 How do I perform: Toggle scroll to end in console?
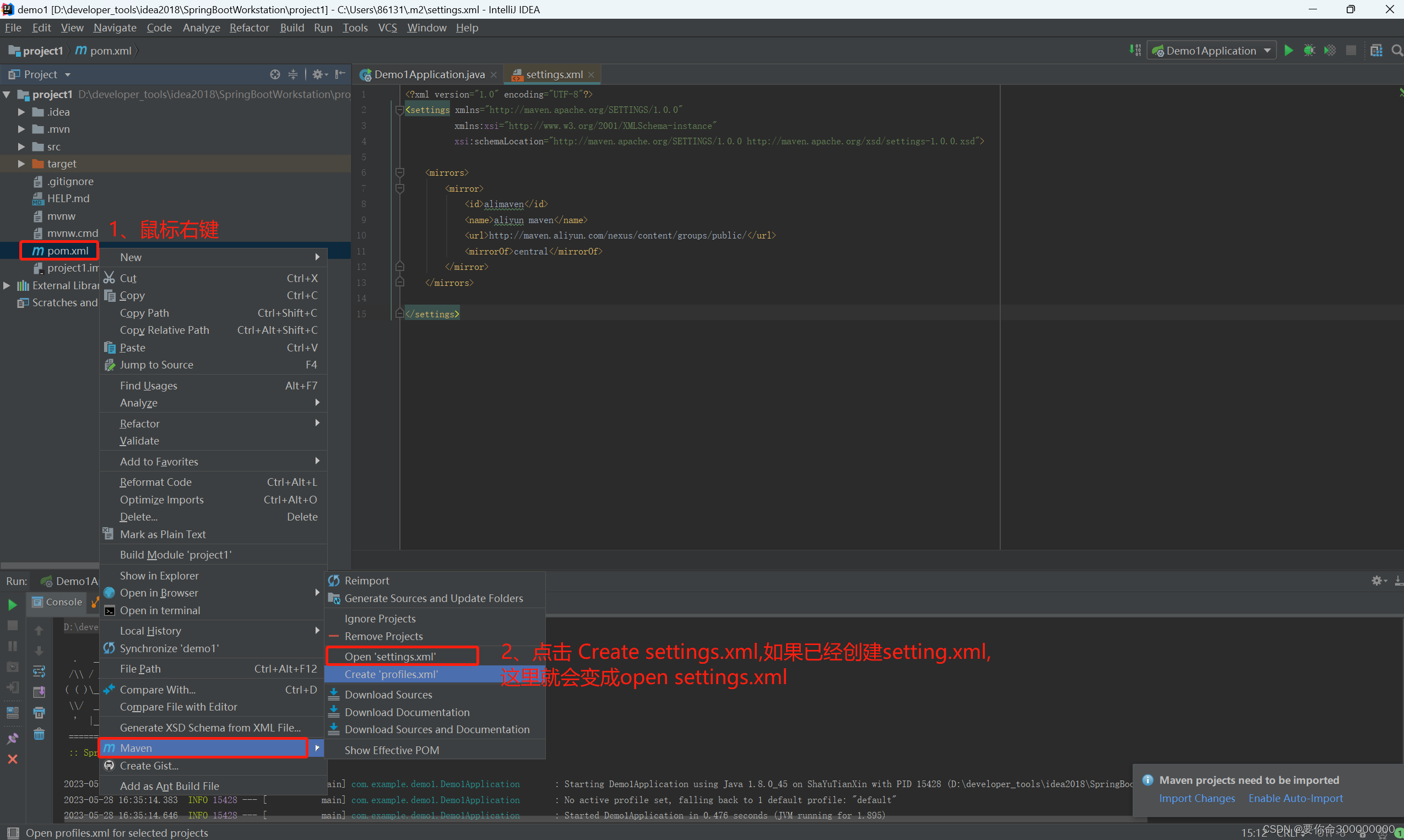[39, 692]
